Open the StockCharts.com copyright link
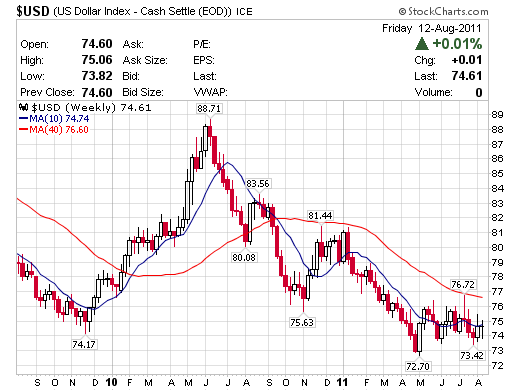This screenshot has width=520, height=391. [444, 12]
